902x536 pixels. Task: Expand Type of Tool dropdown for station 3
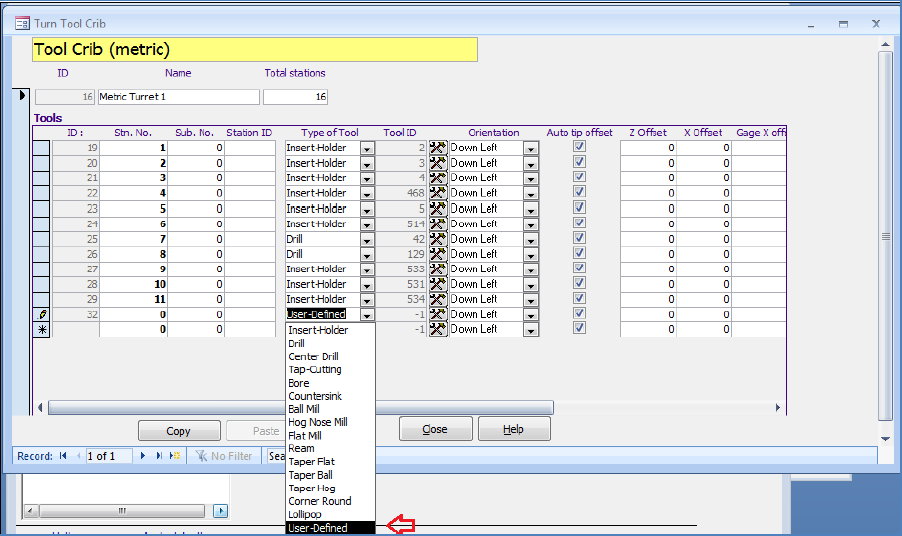click(x=367, y=178)
